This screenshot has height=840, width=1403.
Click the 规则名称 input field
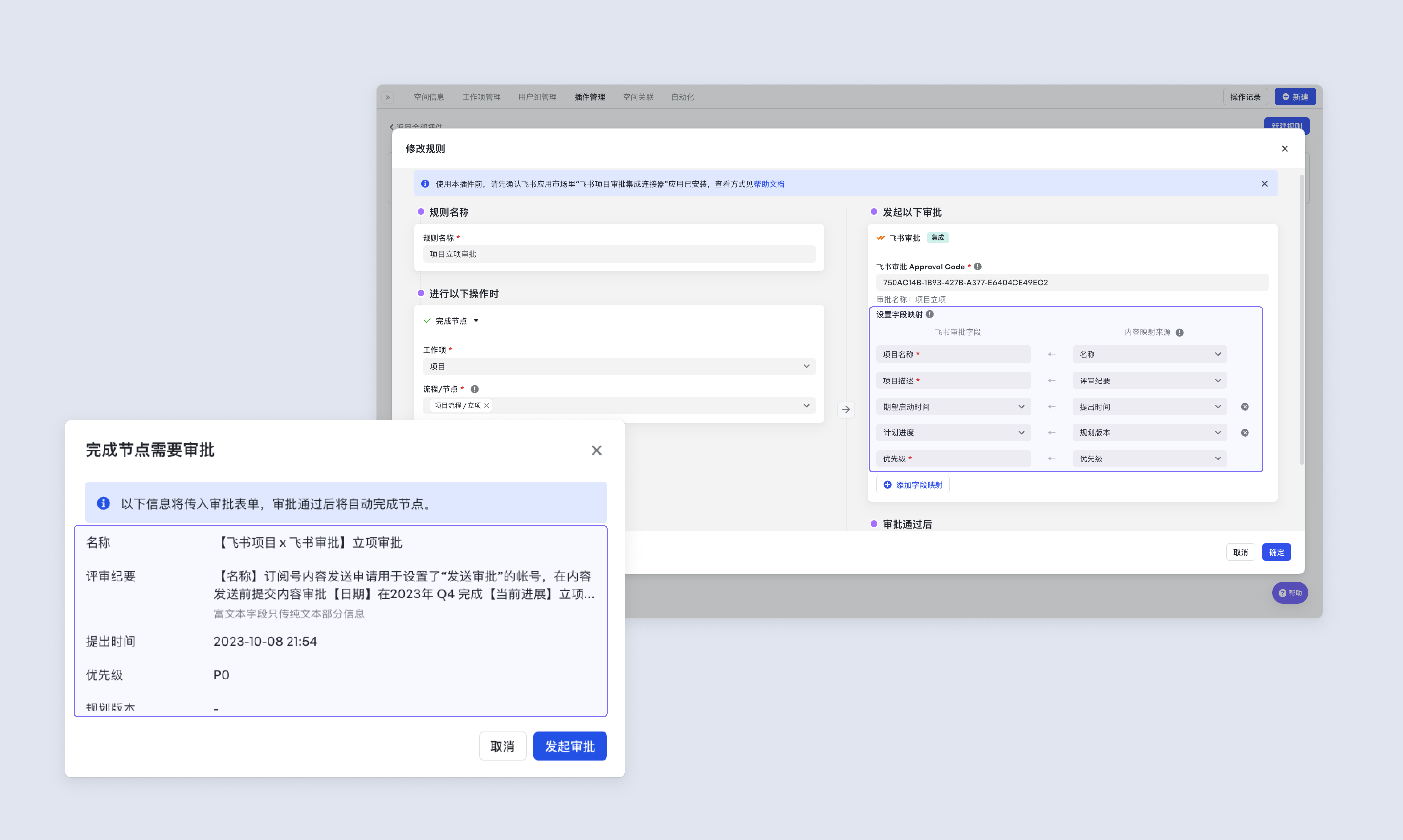(x=619, y=254)
